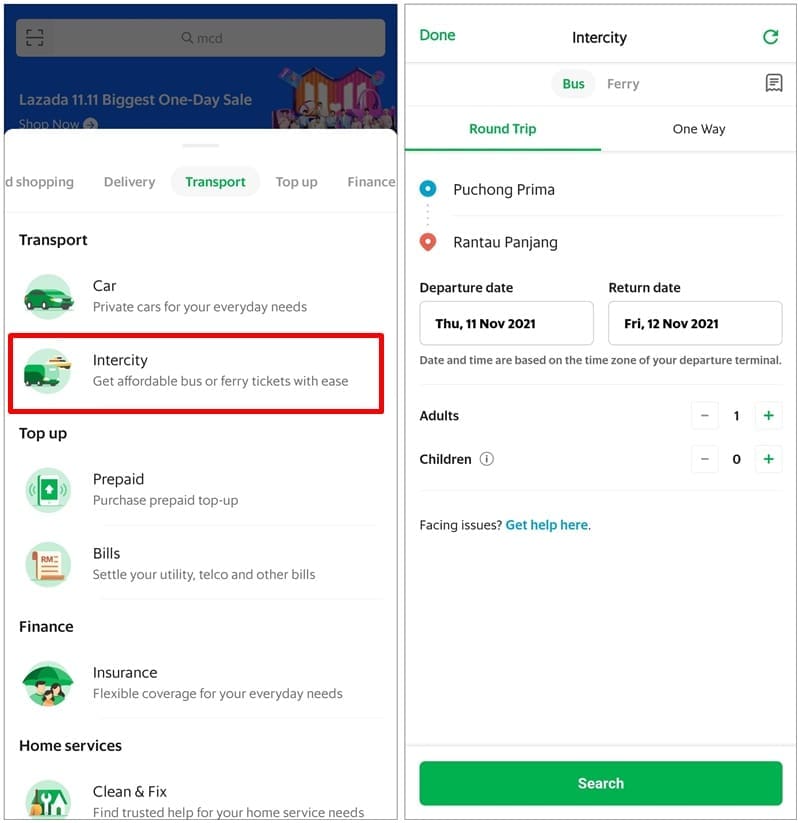Open the Delivery category tab
This screenshot has width=800, height=823.
click(129, 182)
